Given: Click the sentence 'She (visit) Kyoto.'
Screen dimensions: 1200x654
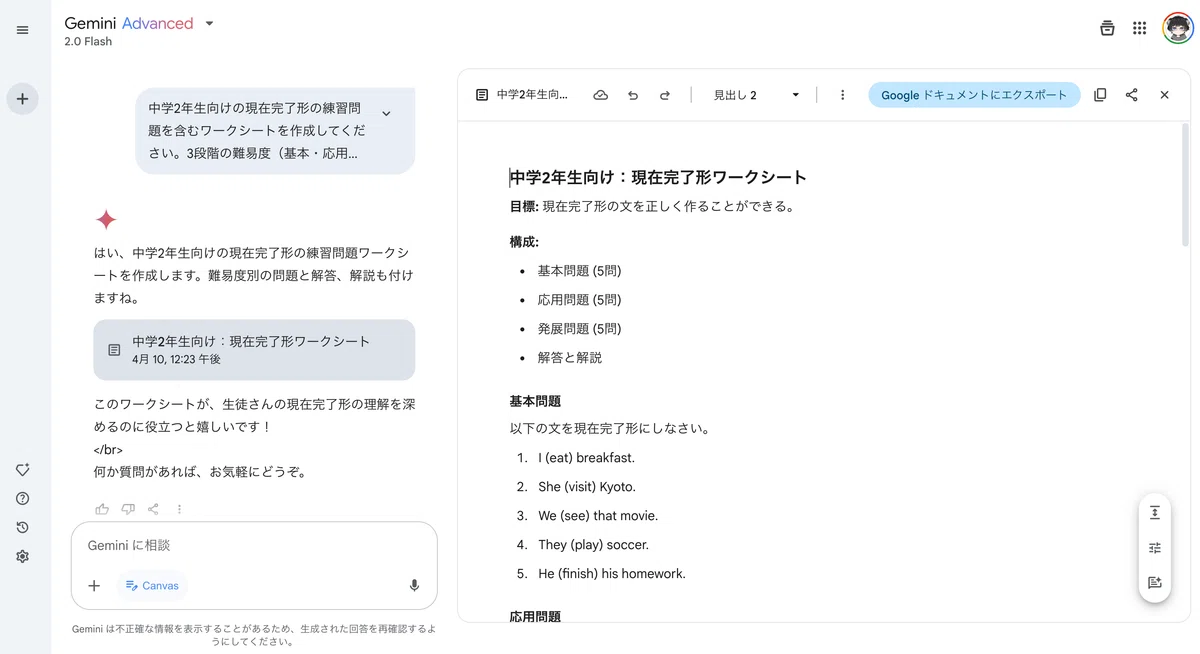Looking at the screenshot, I should 587,487.
